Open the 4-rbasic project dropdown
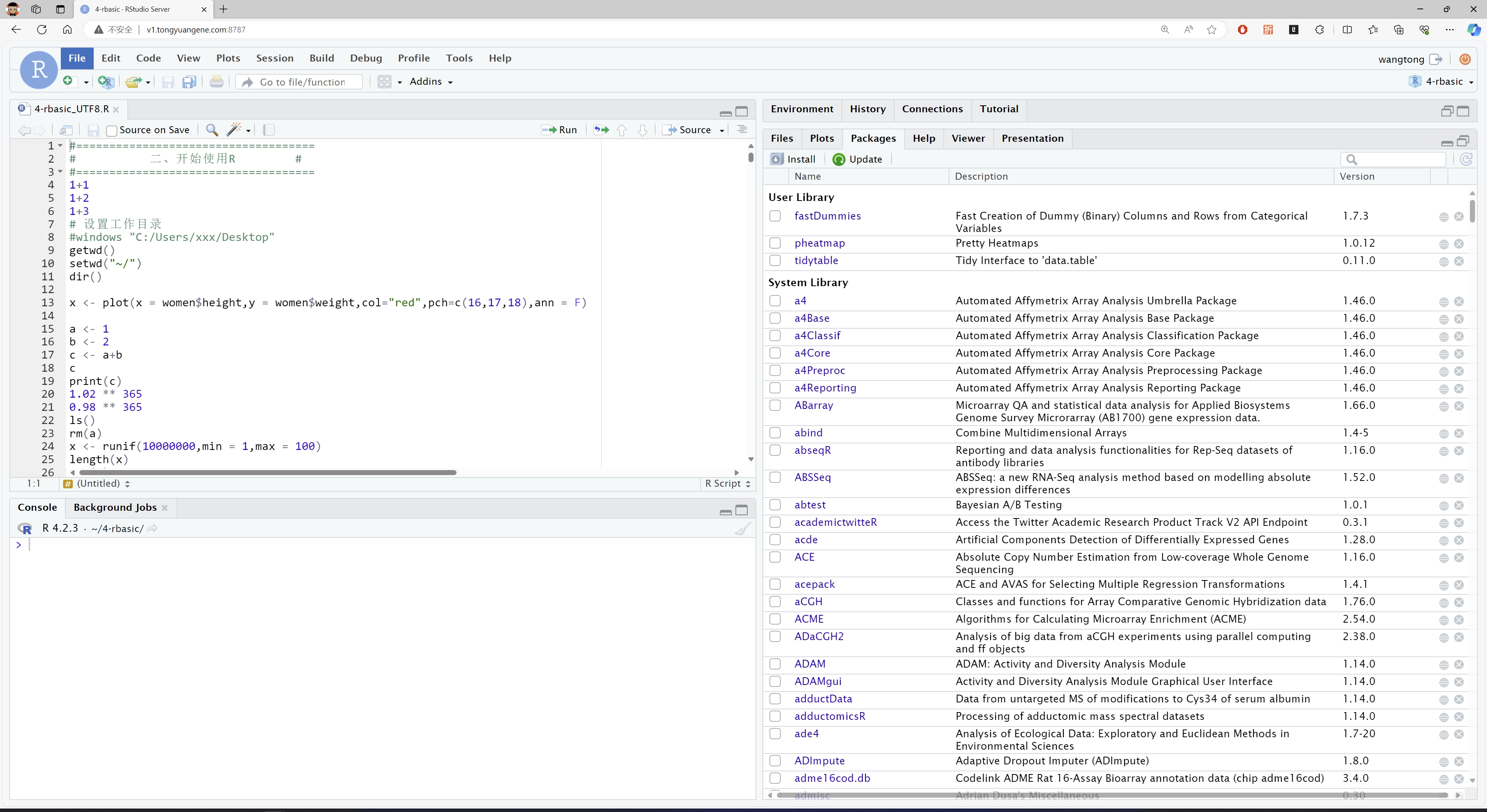Viewport: 1487px width, 812px height. [x=1441, y=82]
